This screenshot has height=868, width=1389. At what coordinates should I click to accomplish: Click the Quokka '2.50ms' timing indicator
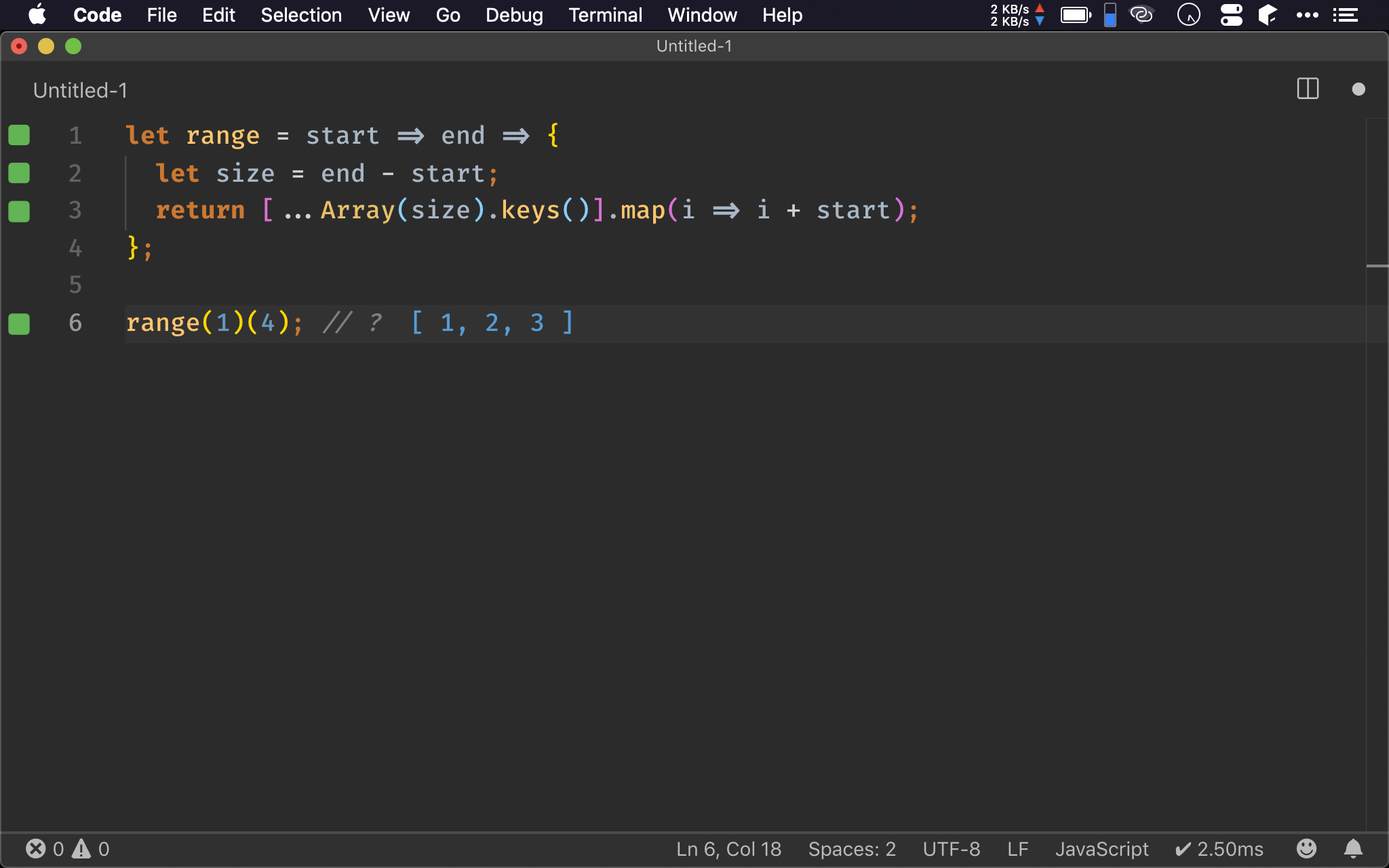(1219, 849)
